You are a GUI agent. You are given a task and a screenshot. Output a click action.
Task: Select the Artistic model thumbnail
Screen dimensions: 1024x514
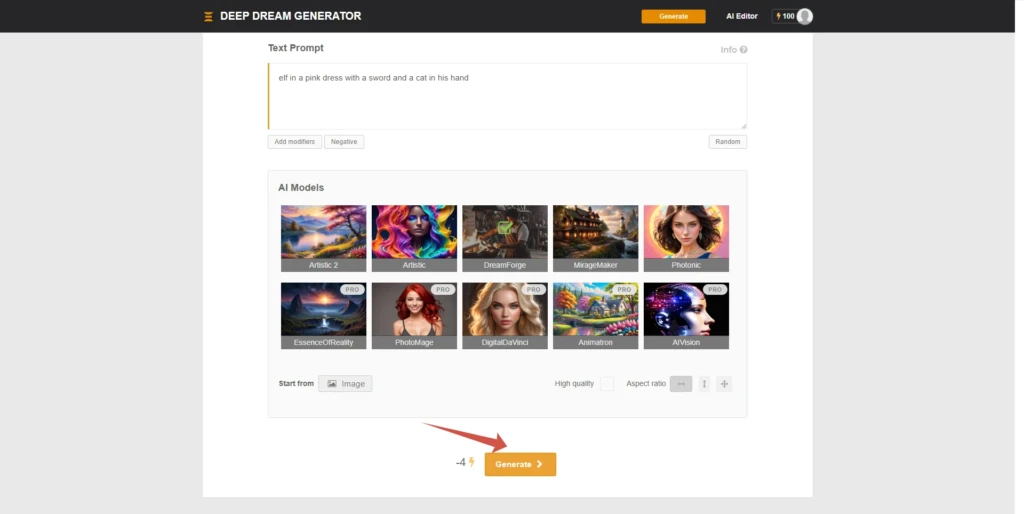[x=414, y=238]
